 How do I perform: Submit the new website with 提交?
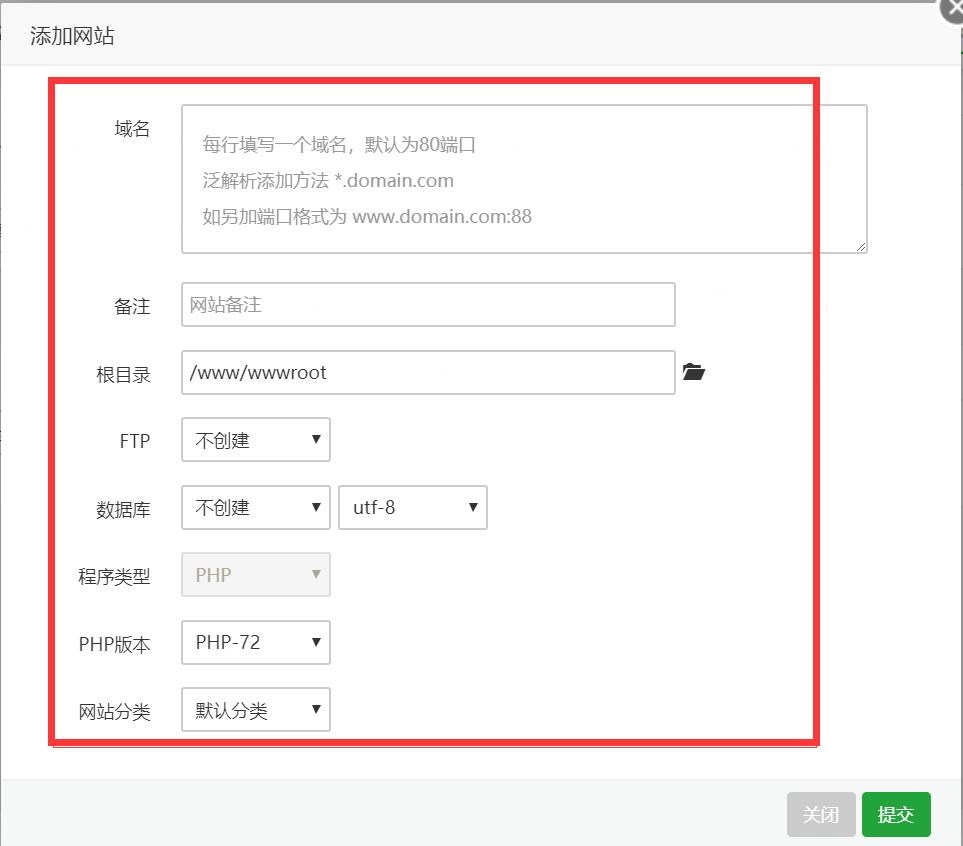point(895,814)
